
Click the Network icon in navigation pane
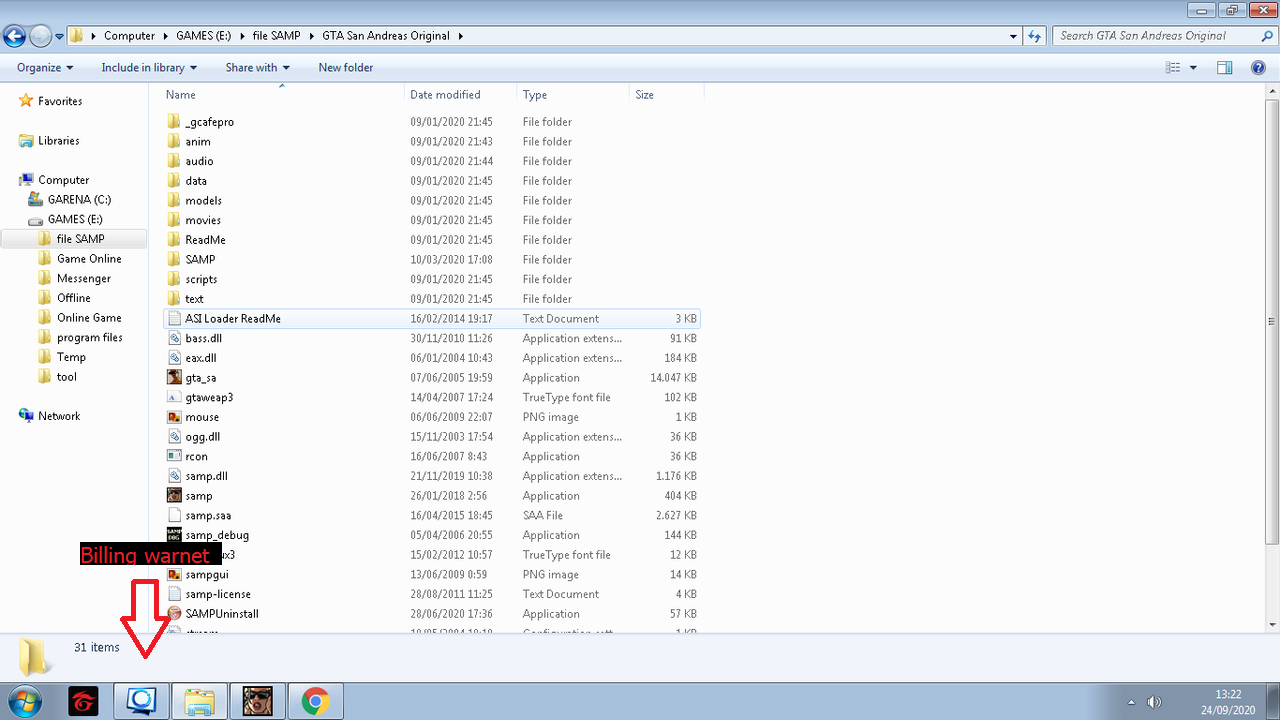click(26, 416)
